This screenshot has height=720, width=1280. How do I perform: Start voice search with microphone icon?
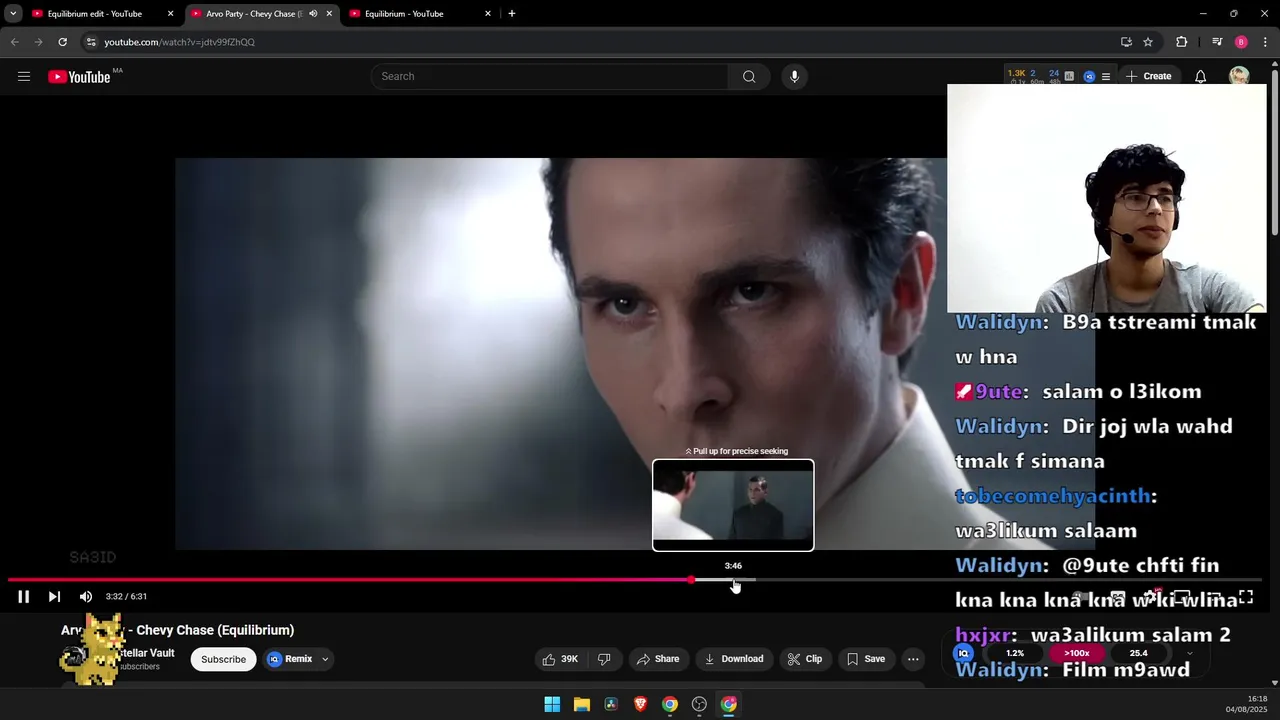794,76
